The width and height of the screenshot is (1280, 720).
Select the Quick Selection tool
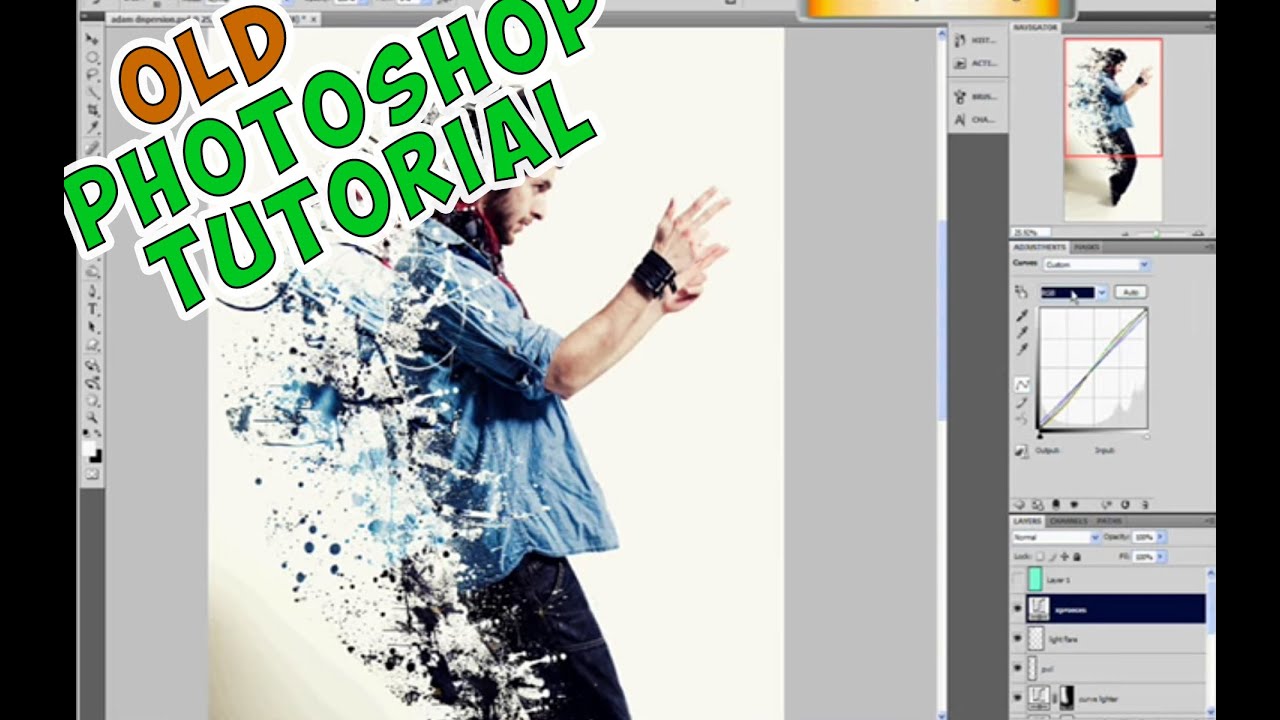pos(92,93)
